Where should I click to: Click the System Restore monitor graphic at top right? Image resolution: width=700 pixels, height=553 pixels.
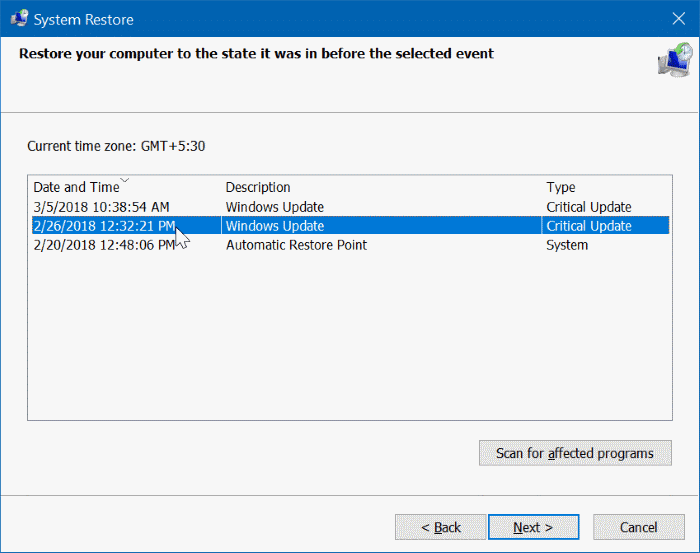coord(675,60)
